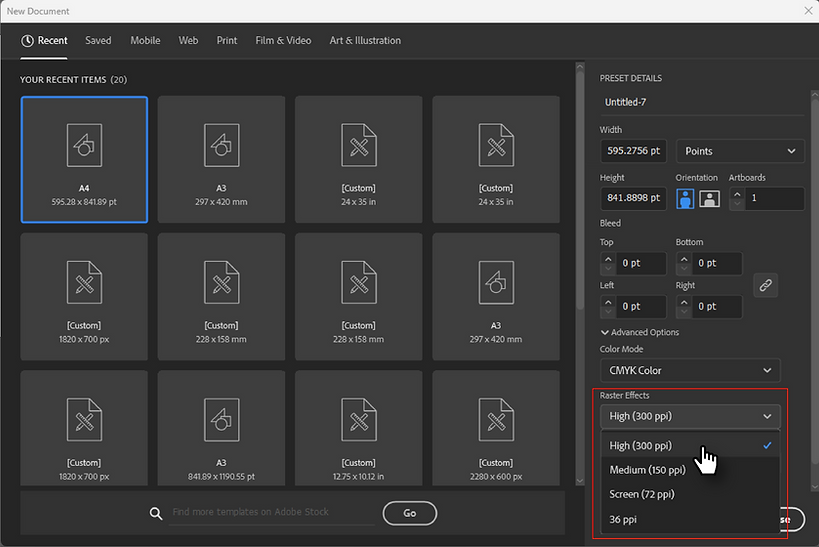This screenshot has height=547, width=819.
Task: Open the Print presets tab
Action: pyautogui.click(x=227, y=41)
